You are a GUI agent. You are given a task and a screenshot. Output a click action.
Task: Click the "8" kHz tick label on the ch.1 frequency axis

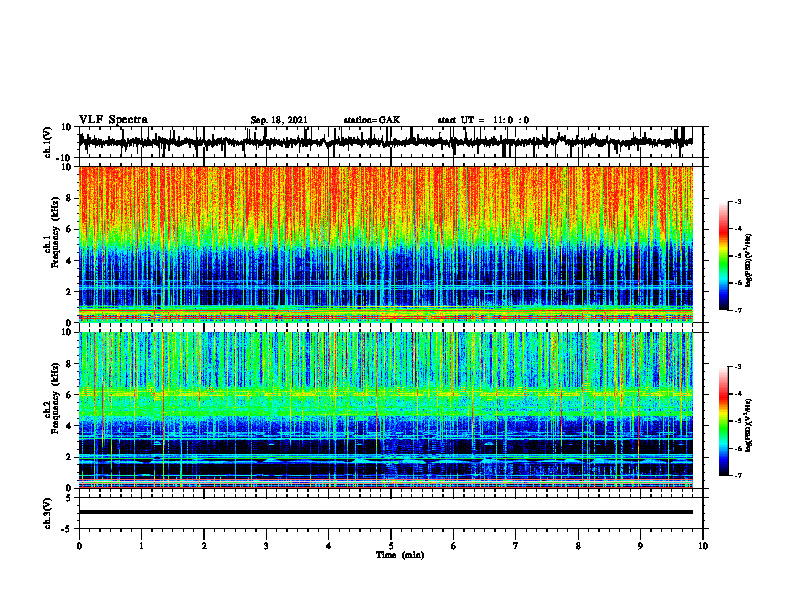point(70,198)
